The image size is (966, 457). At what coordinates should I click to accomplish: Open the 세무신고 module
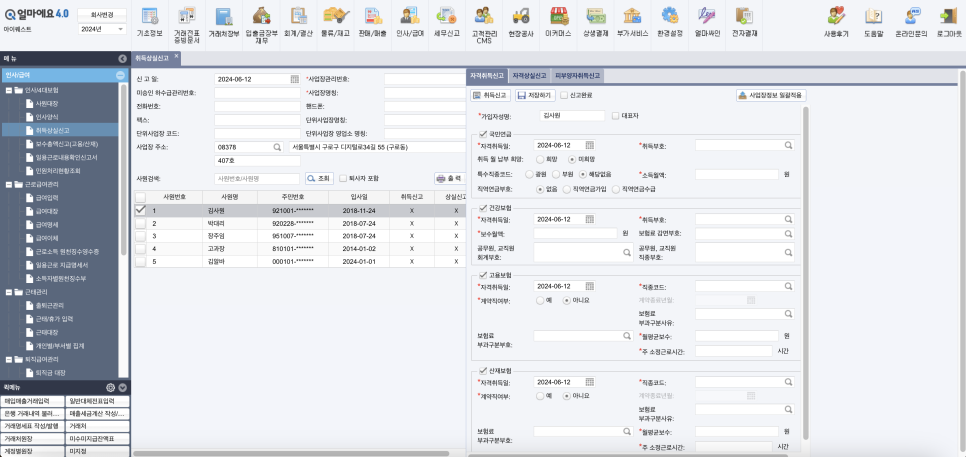[x=447, y=23]
